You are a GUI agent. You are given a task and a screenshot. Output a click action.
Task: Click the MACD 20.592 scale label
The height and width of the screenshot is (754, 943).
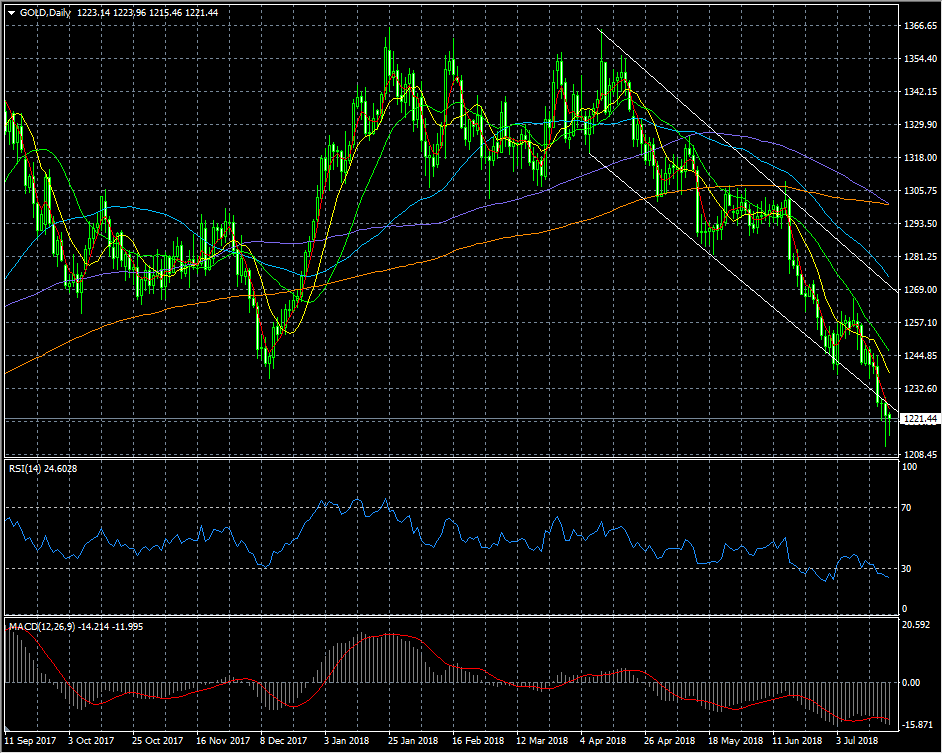point(915,625)
